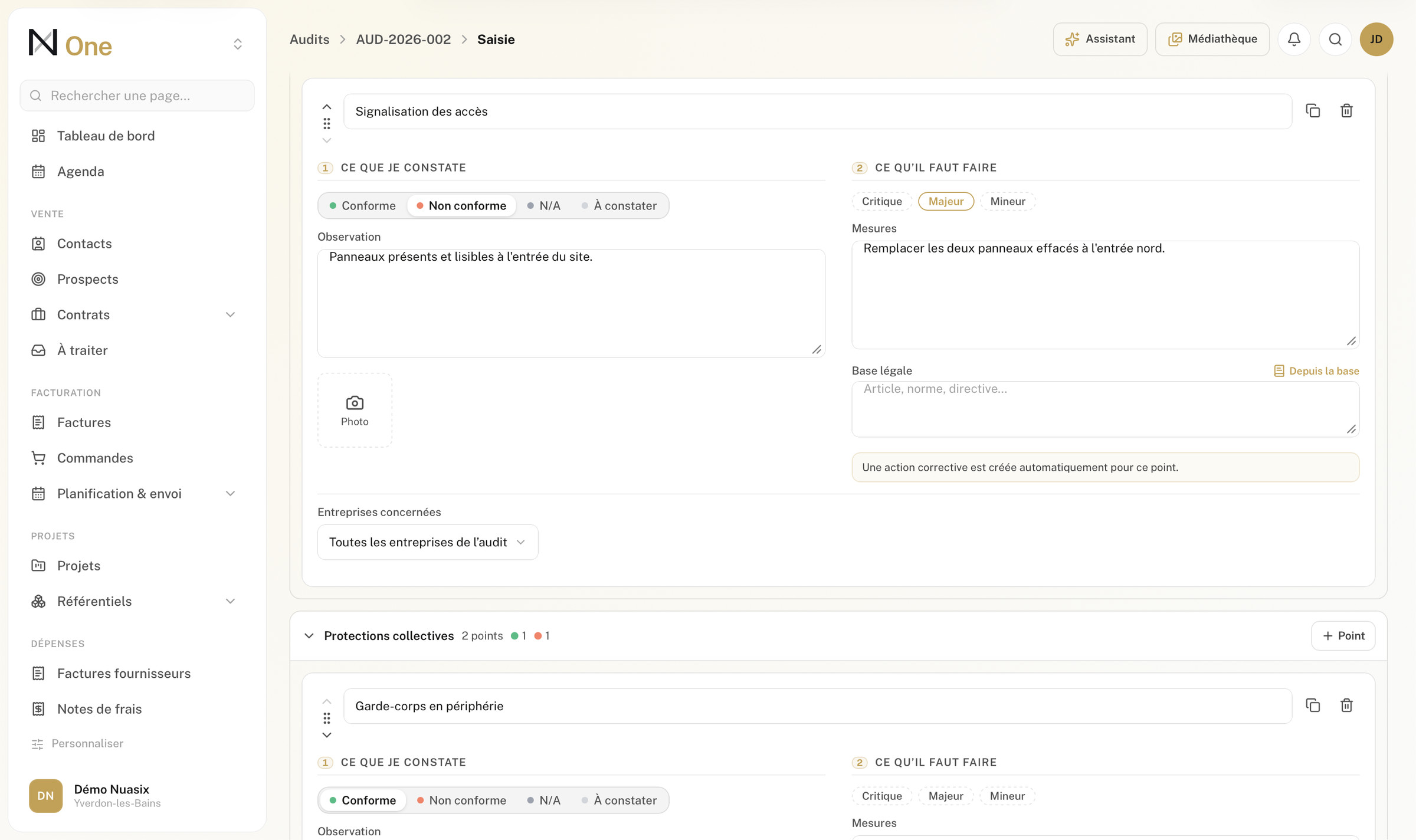The image size is (1416, 840).
Task: Set Garde-corps point to Non conforme
Action: (x=461, y=800)
